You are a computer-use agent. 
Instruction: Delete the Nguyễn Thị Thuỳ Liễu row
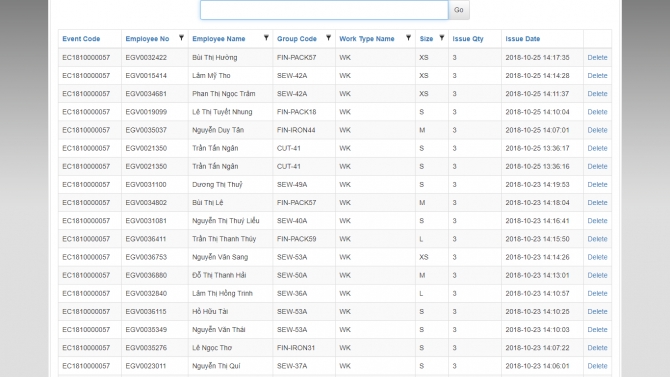pos(597,221)
